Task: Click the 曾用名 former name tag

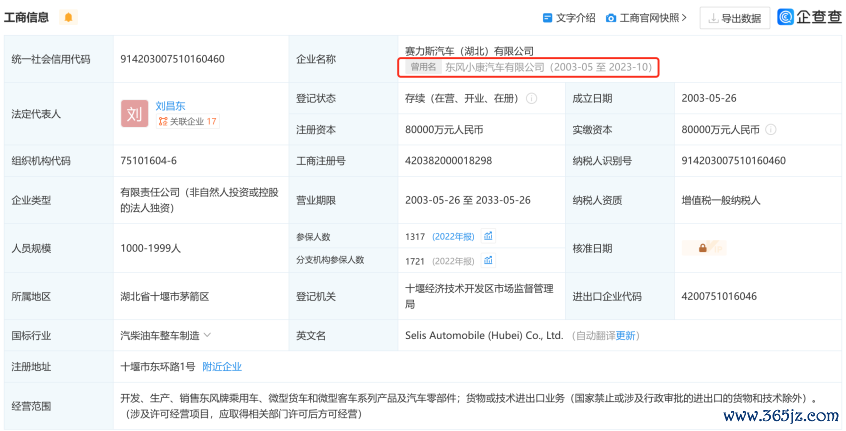Action: coord(423,67)
